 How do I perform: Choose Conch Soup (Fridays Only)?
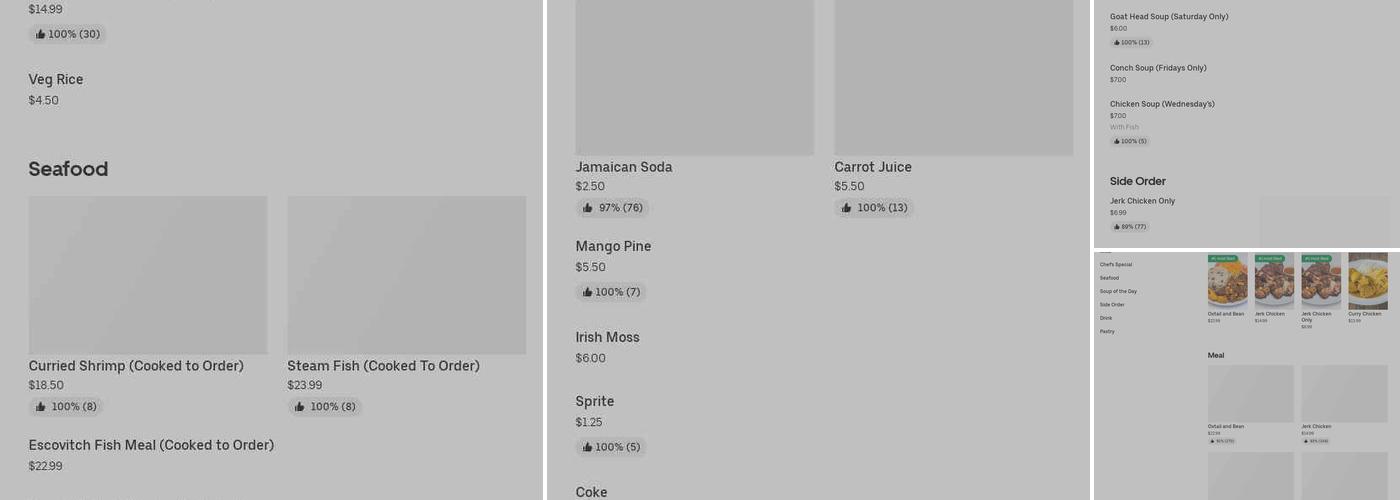(1158, 68)
